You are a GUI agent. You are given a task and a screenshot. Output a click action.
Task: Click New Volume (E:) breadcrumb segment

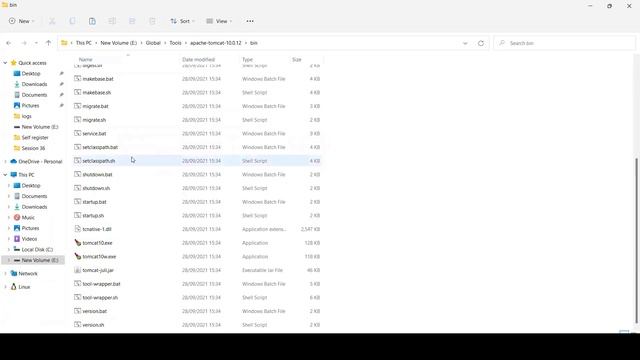click(118, 43)
